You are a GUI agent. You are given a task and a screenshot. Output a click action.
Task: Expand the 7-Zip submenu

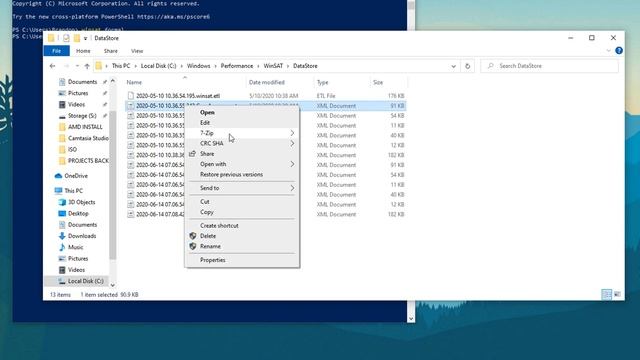click(242, 133)
